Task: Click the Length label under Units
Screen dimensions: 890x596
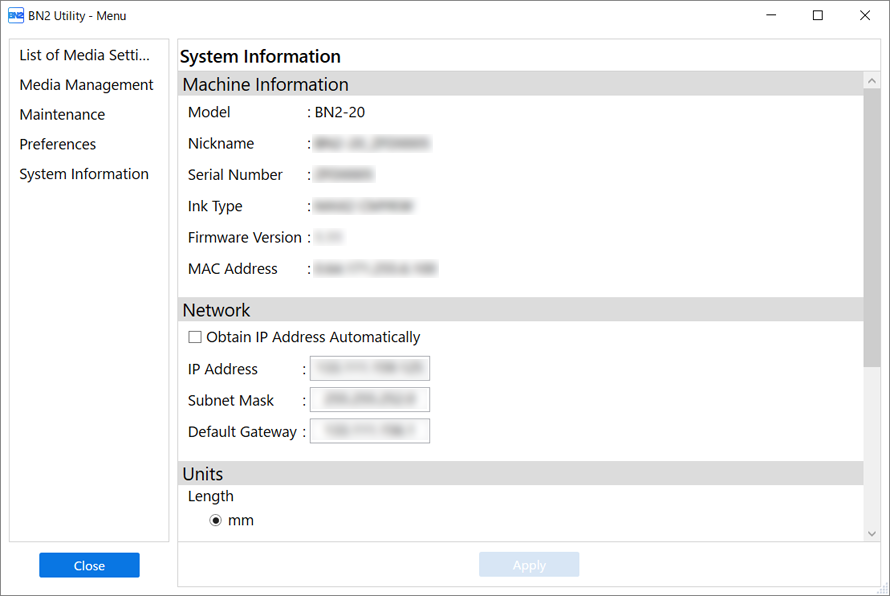Action: pos(211,496)
